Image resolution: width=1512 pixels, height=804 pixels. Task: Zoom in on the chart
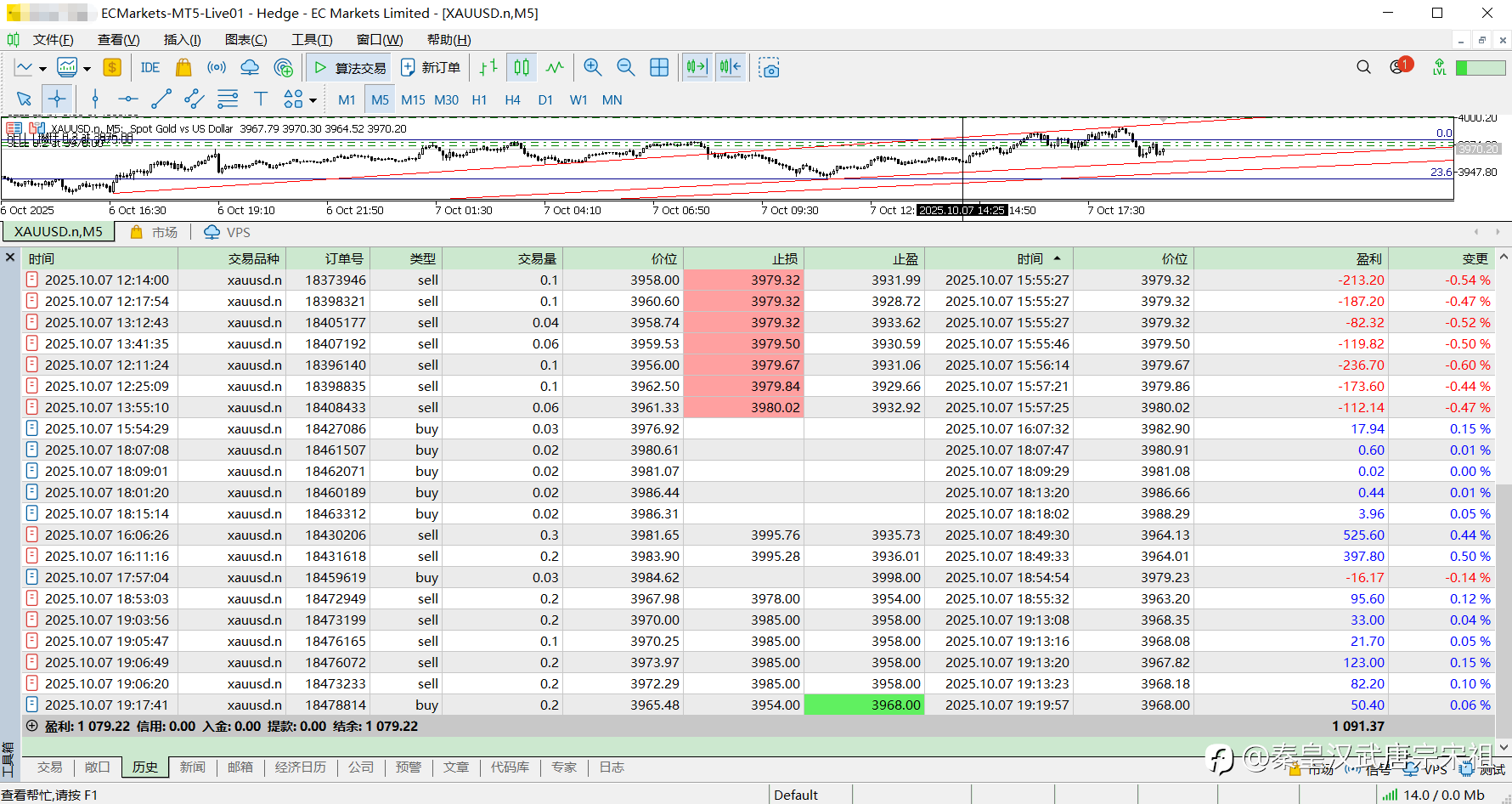pos(593,68)
